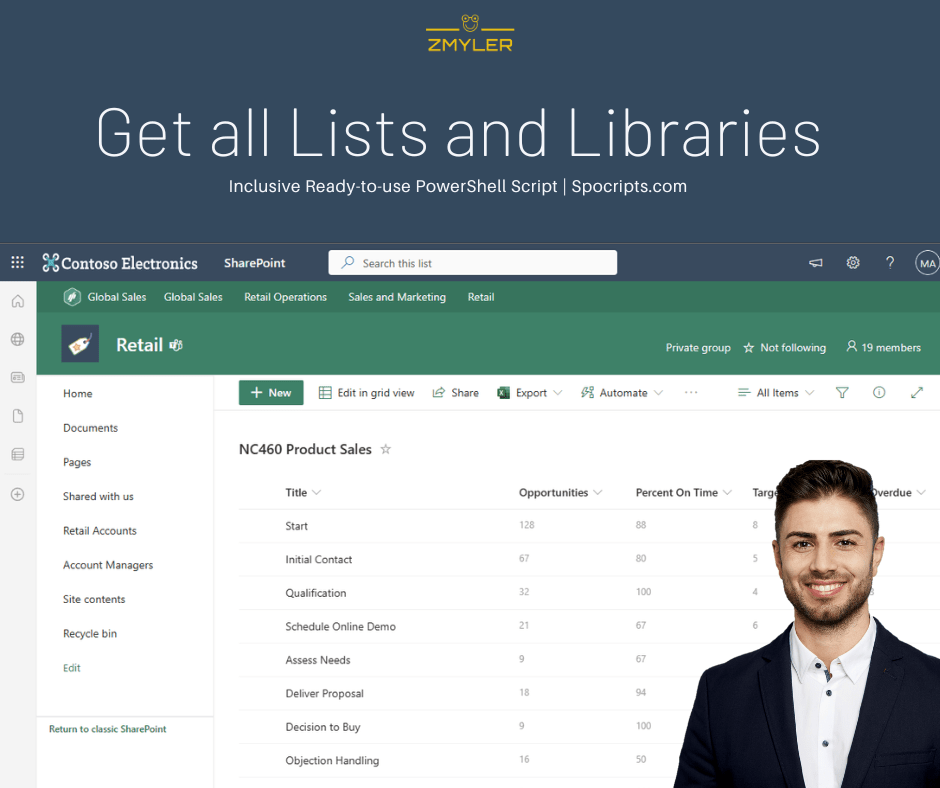Open the Sales and Marketing navigation item
Viewport: 940px width, 788px height.
396,297
